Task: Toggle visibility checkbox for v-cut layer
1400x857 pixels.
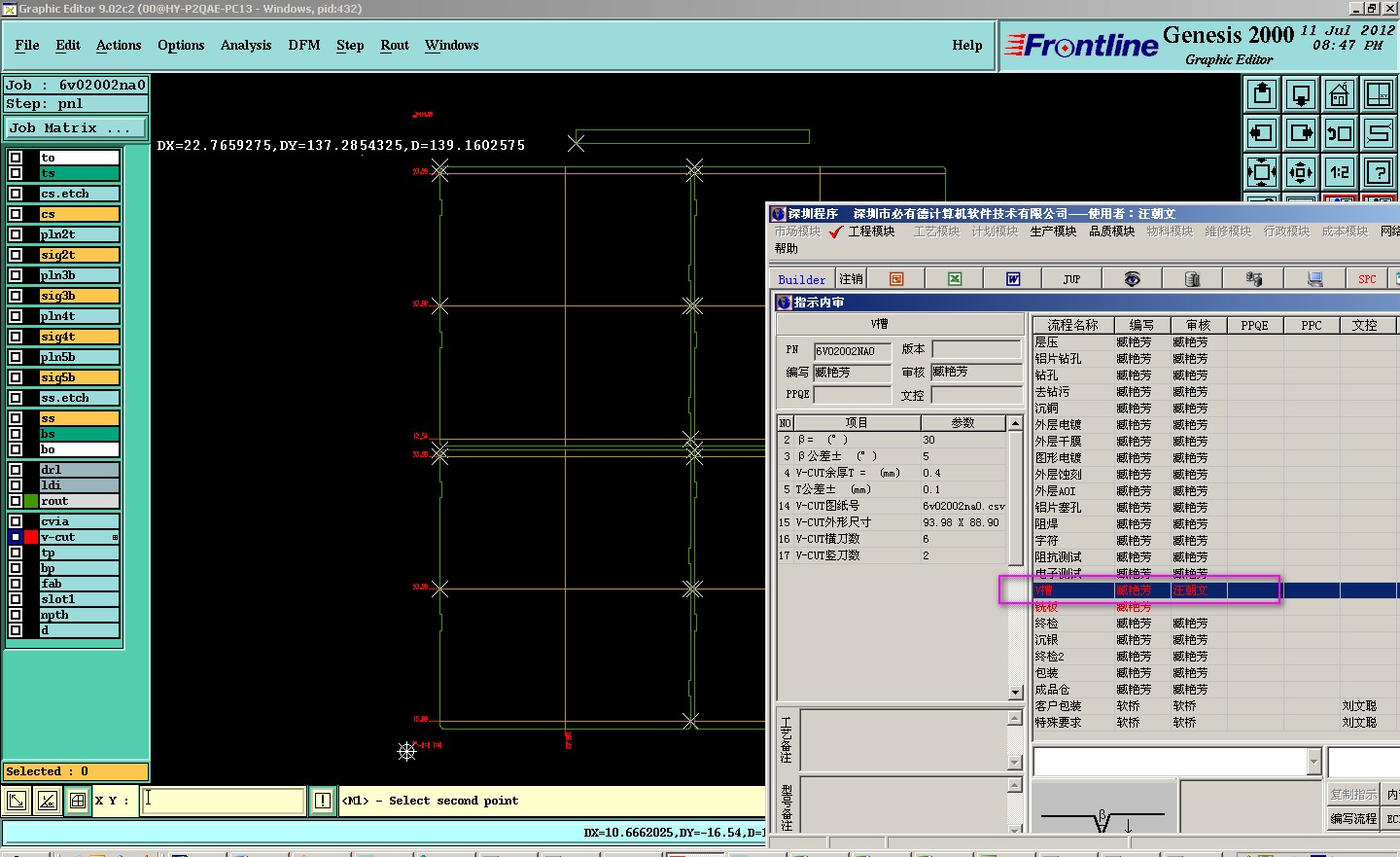Action: (x=16, y=537)
